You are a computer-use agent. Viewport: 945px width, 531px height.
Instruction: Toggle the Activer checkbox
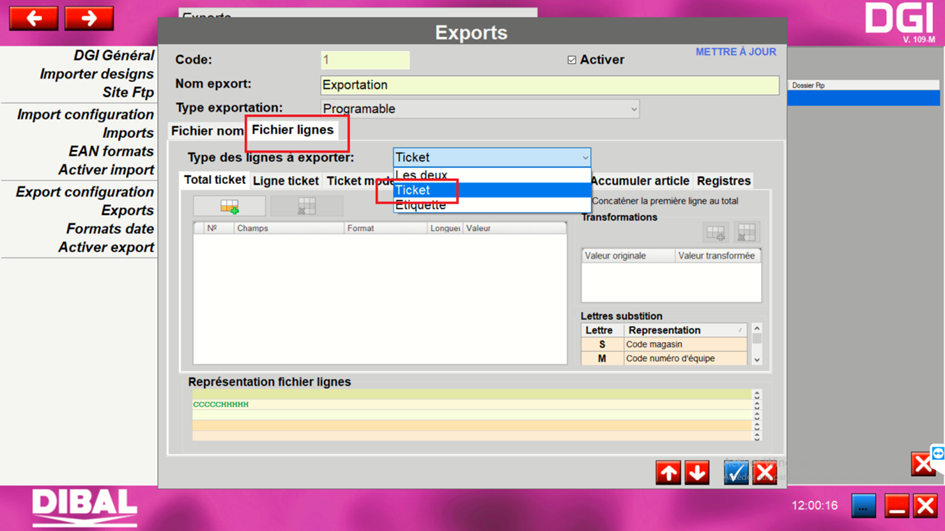click(572, 60)
